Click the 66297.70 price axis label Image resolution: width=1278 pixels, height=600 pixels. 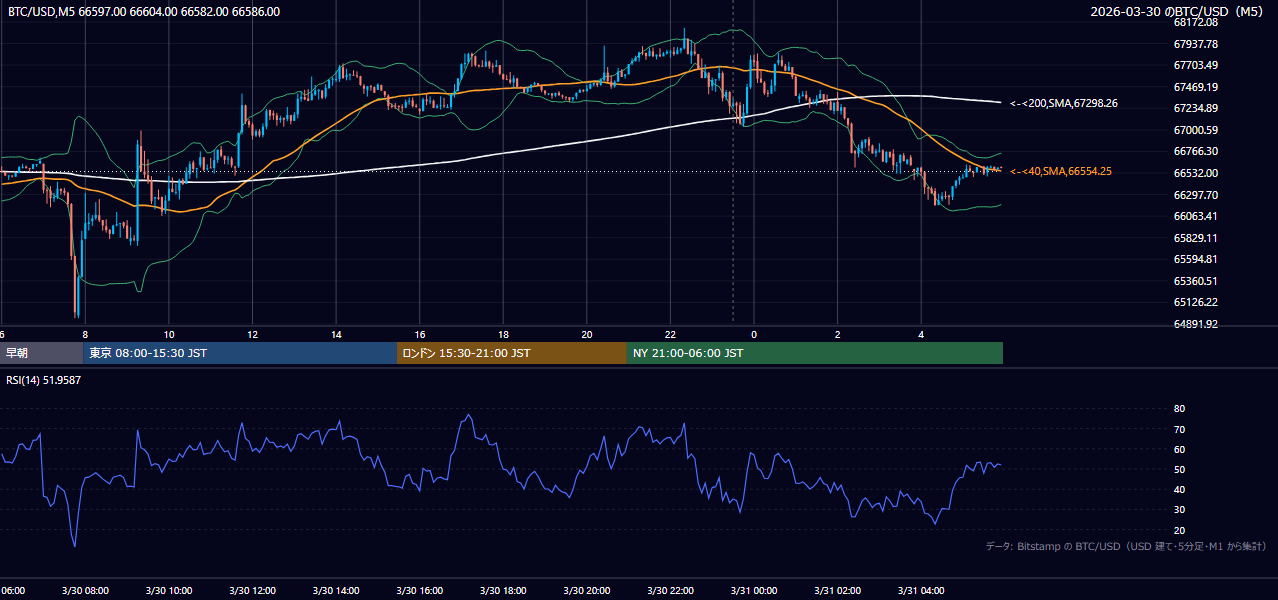(x=1195, y=195)
